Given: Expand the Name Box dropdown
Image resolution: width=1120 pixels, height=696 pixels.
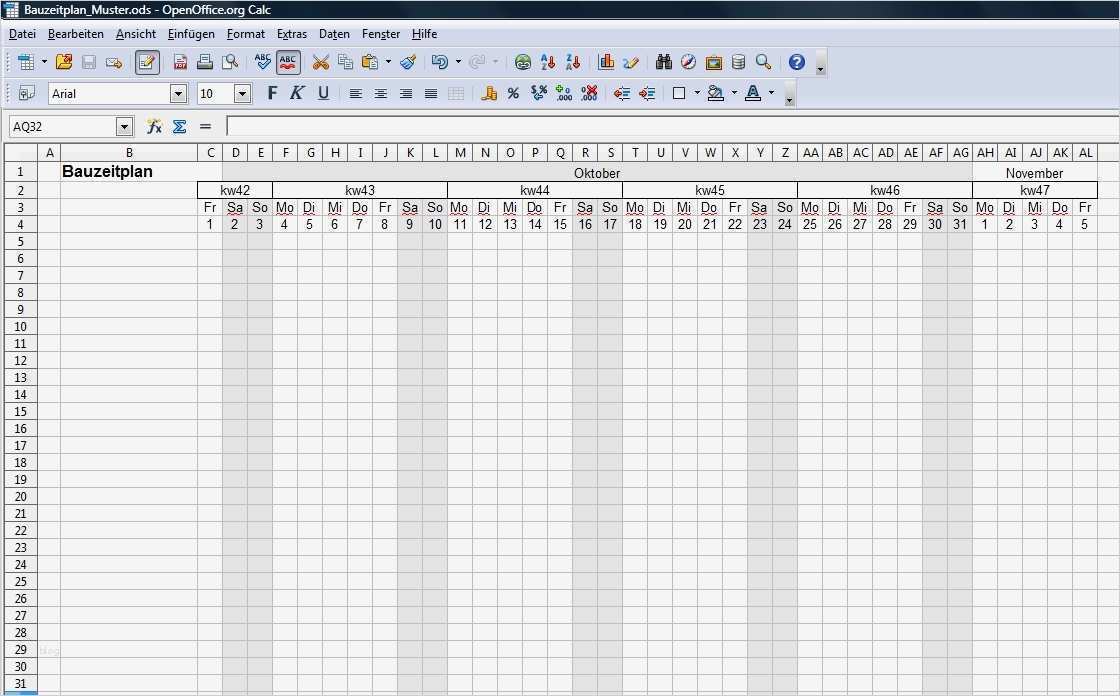Looking at the screenshot, I should 124,126.
